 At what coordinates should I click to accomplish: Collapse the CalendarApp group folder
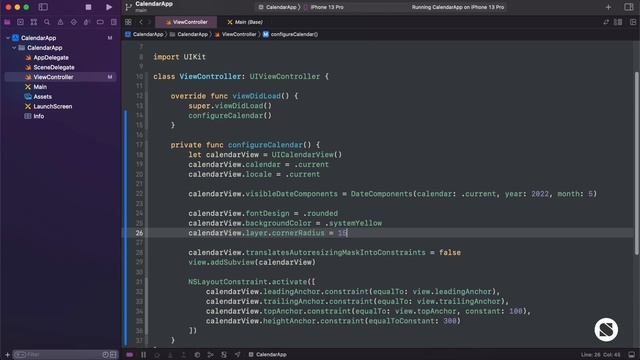coord(14,48)
